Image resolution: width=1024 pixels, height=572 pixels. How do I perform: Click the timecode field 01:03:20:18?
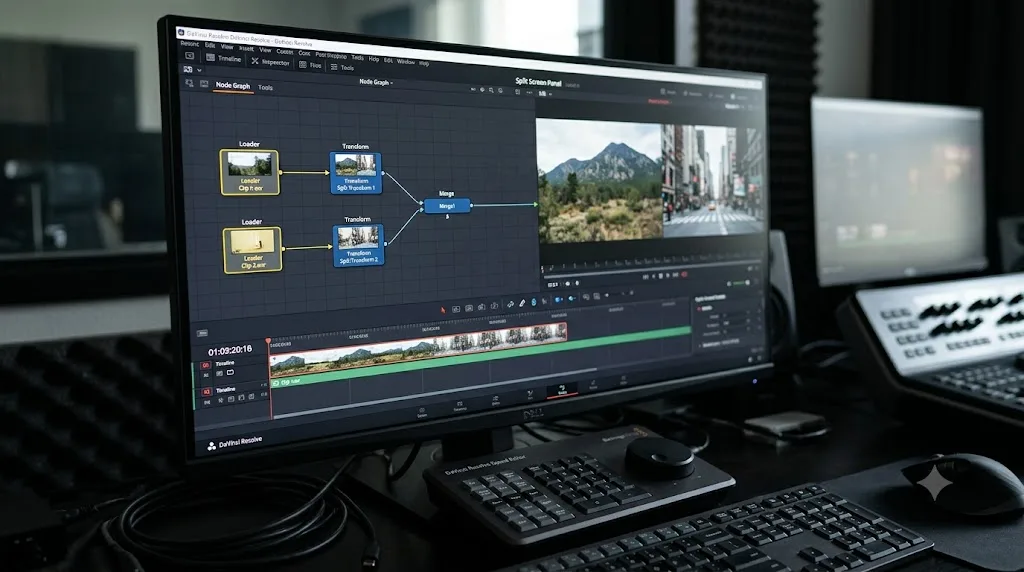coord(230,350)
